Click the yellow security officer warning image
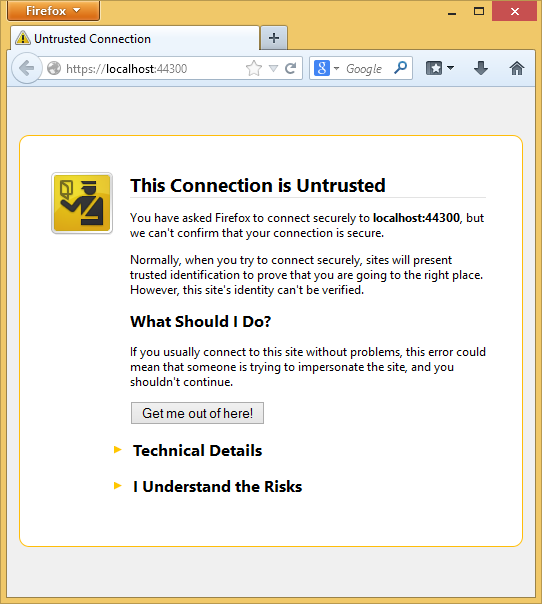This screenshot has width=542, height=604. [x=82, y=203]
